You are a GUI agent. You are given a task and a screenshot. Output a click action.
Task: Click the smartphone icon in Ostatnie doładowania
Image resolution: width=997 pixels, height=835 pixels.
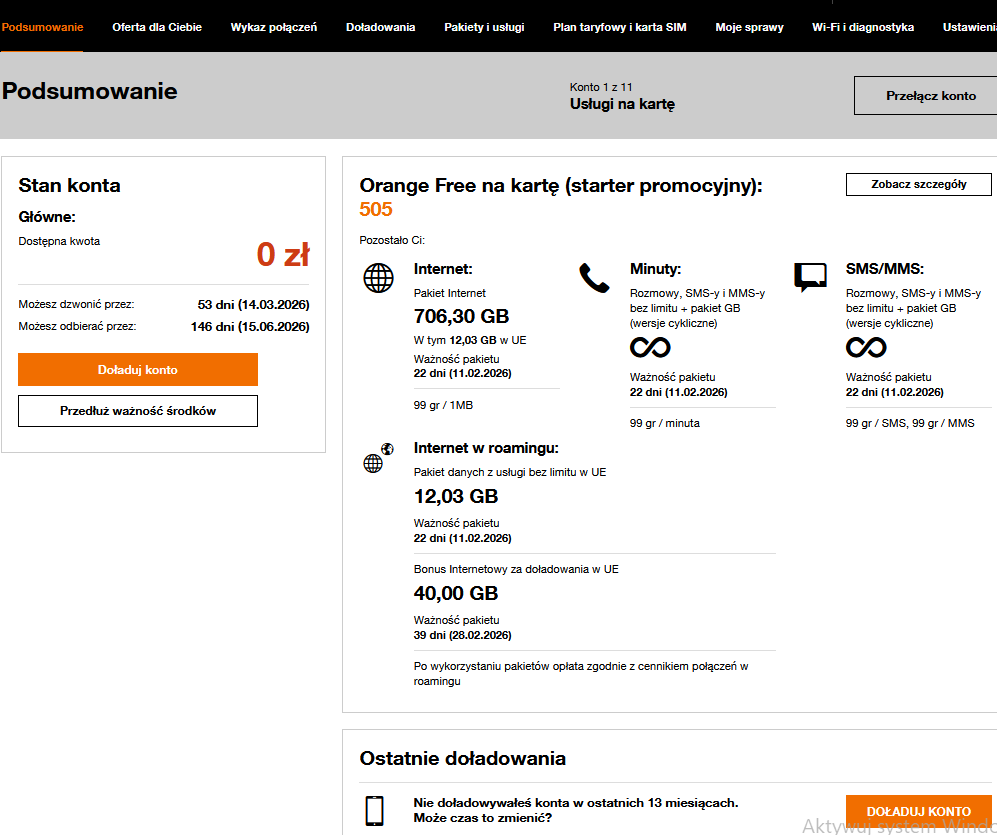(375, 810)
